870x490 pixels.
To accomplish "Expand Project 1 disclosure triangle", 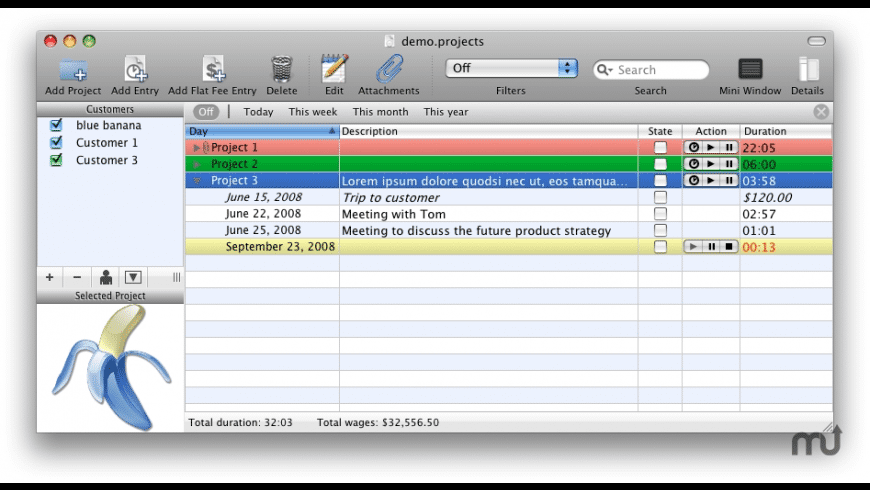I will tap(197, 148).
